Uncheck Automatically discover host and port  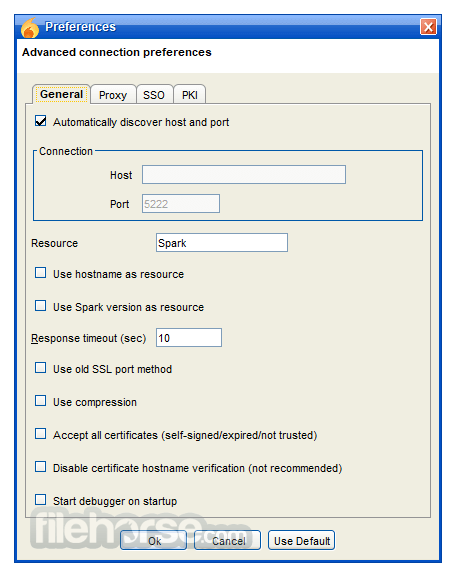click(41, 121)
